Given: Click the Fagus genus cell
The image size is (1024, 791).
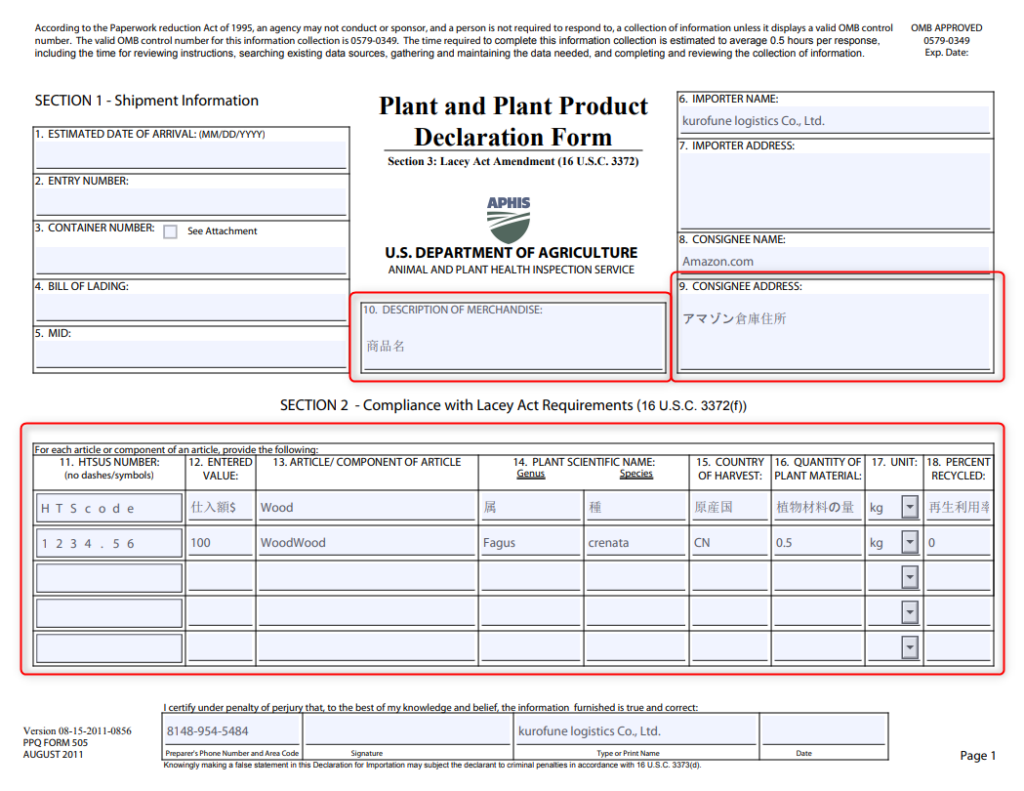Looking at the screenshot, I should click(529, 543).
